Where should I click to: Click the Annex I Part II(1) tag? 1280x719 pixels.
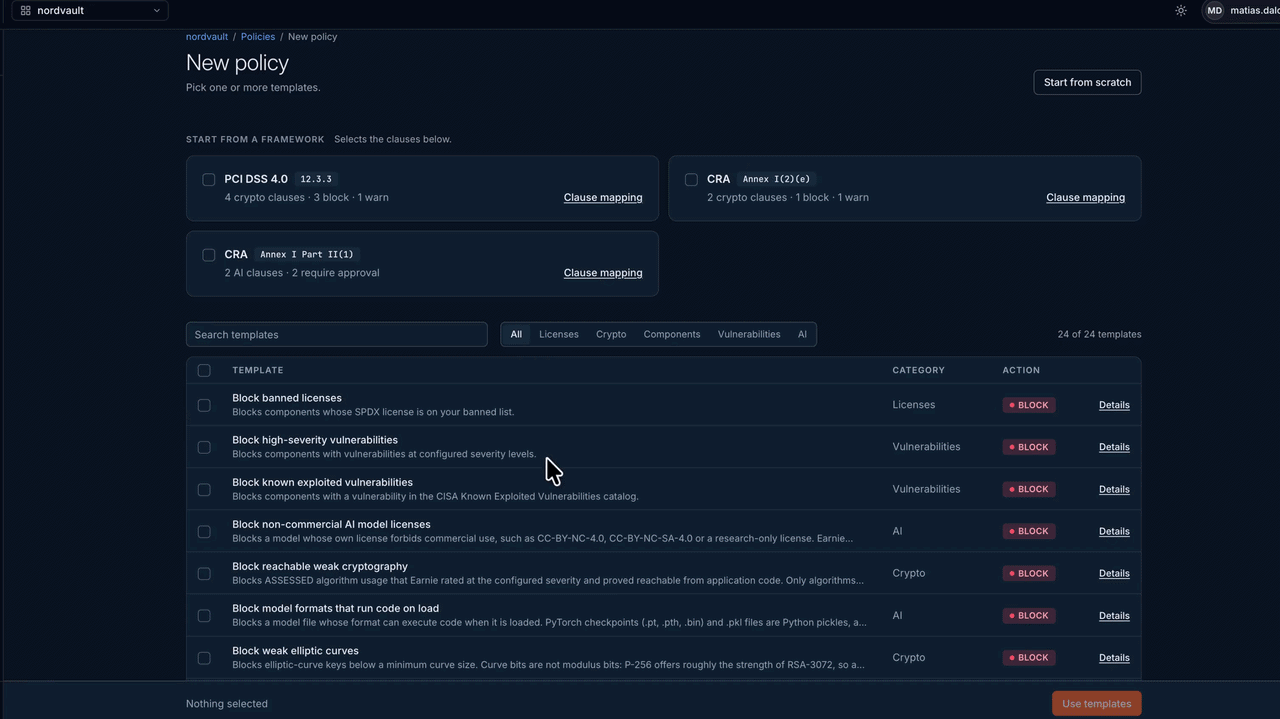tap(306, 254)
